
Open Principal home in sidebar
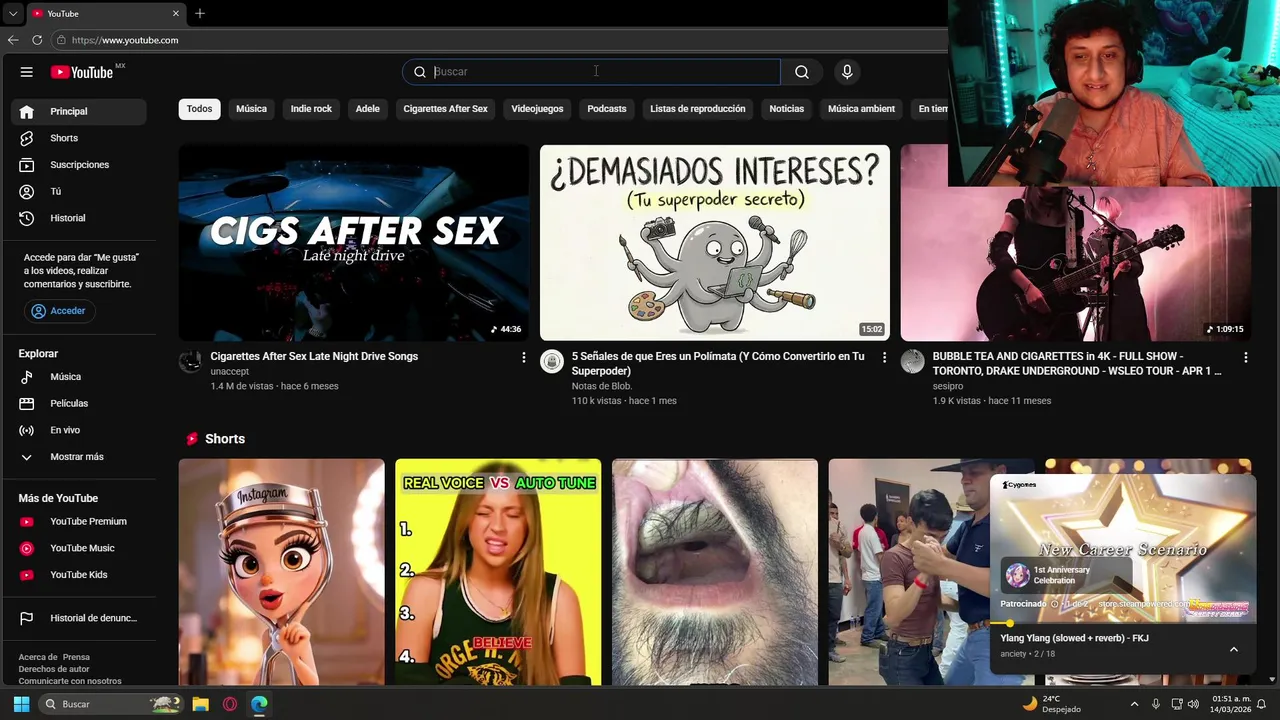pos(78,111)
